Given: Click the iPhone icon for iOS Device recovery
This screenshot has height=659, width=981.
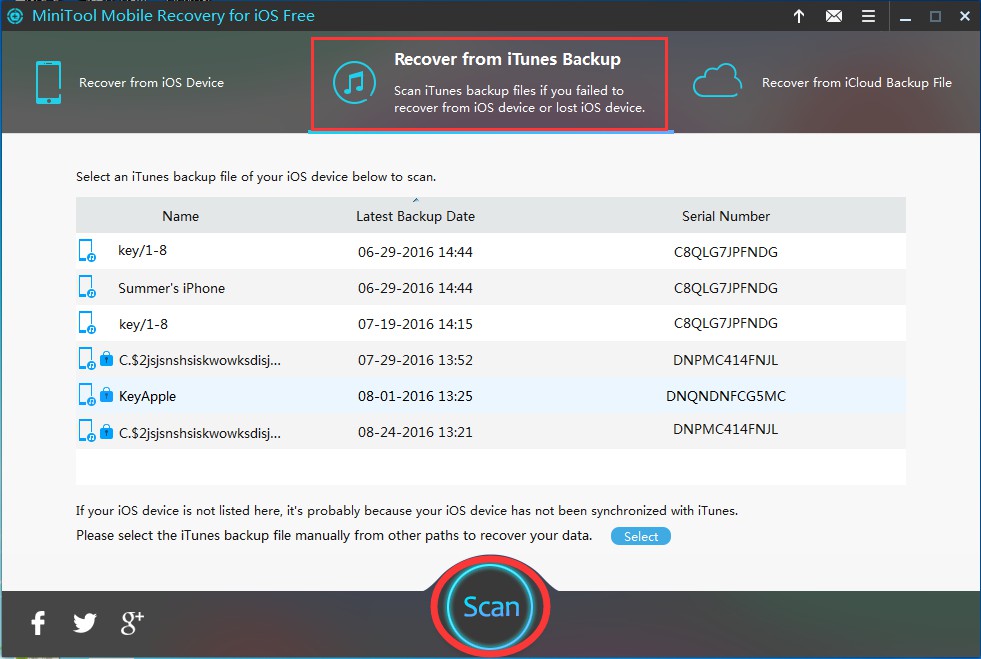Looking at the screenshot, I should pyautogui.click(x=48, y=83).
